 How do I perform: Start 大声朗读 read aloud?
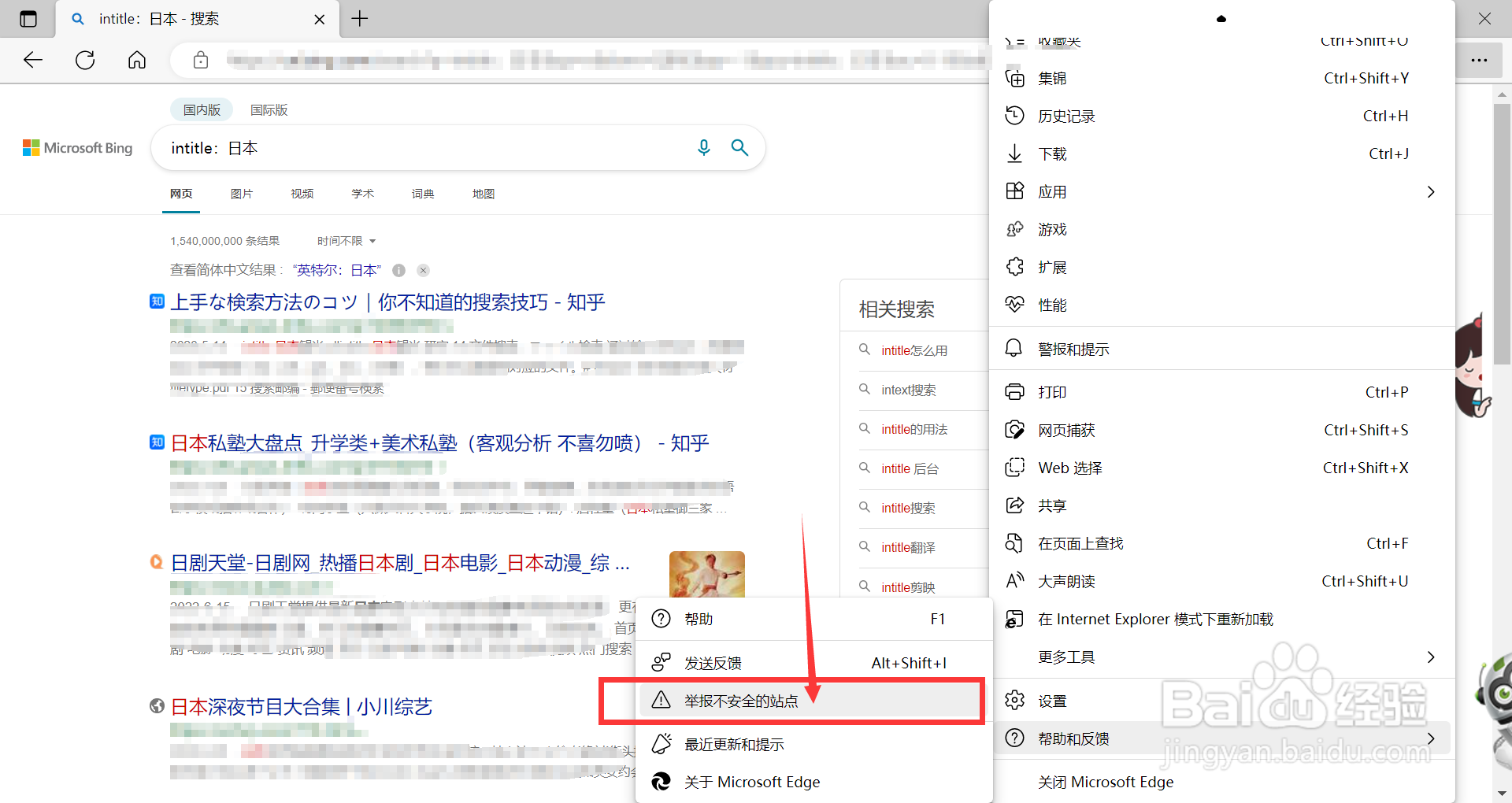coord(1221,581)
